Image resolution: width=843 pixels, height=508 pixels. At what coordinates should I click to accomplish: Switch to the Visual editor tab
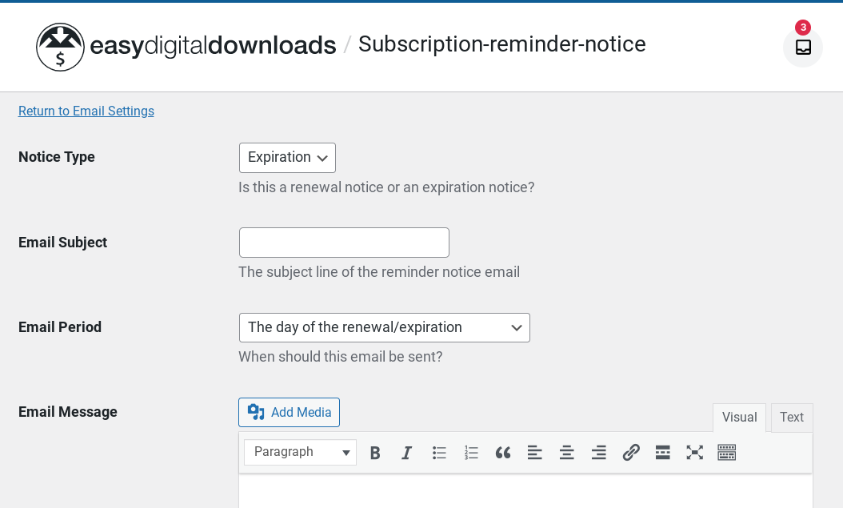(x=739, y=418)
